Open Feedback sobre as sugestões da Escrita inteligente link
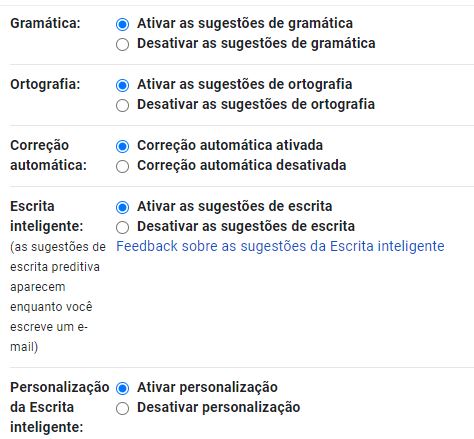 (x=280, y=246)
